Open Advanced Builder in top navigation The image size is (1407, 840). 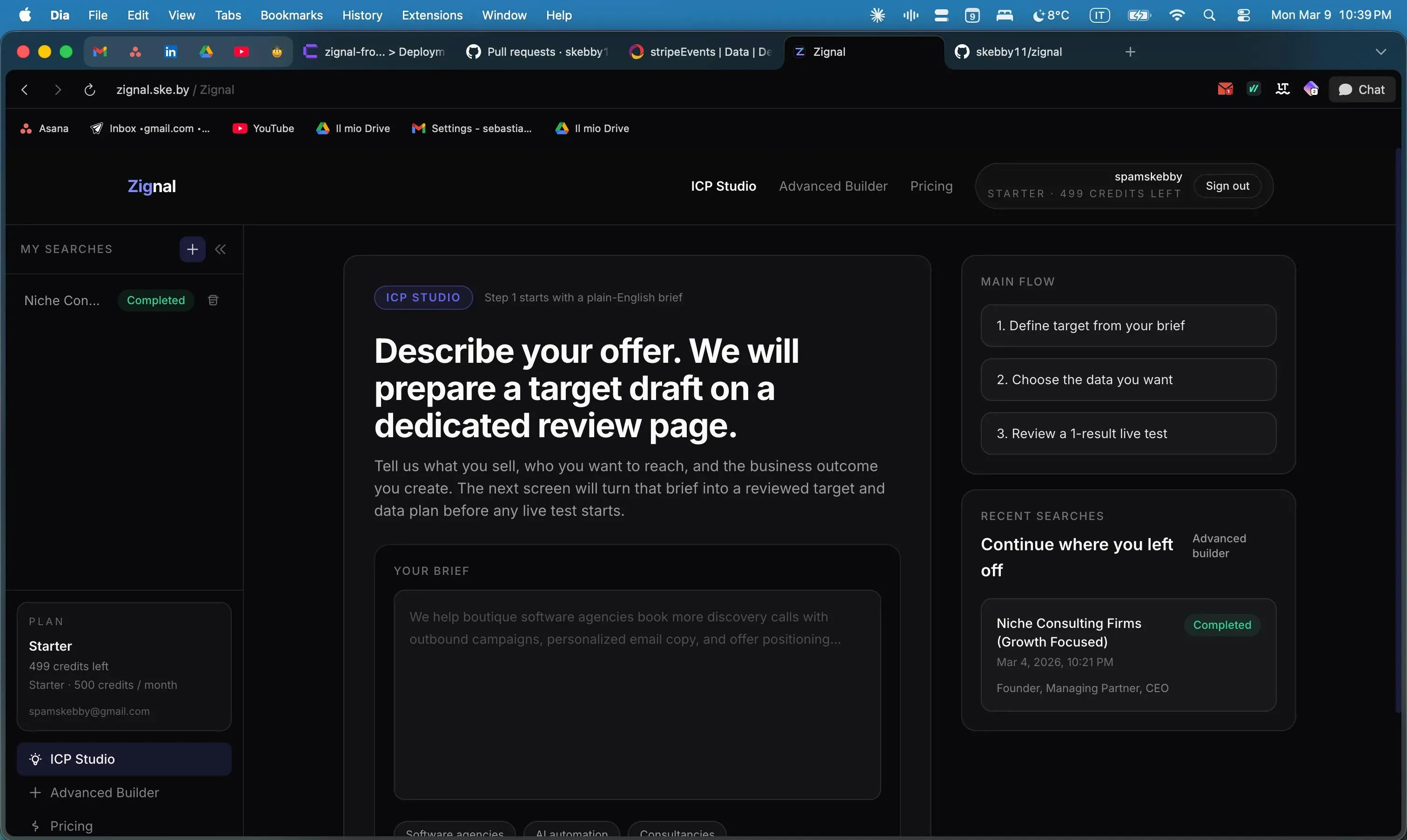pos(832,186)
